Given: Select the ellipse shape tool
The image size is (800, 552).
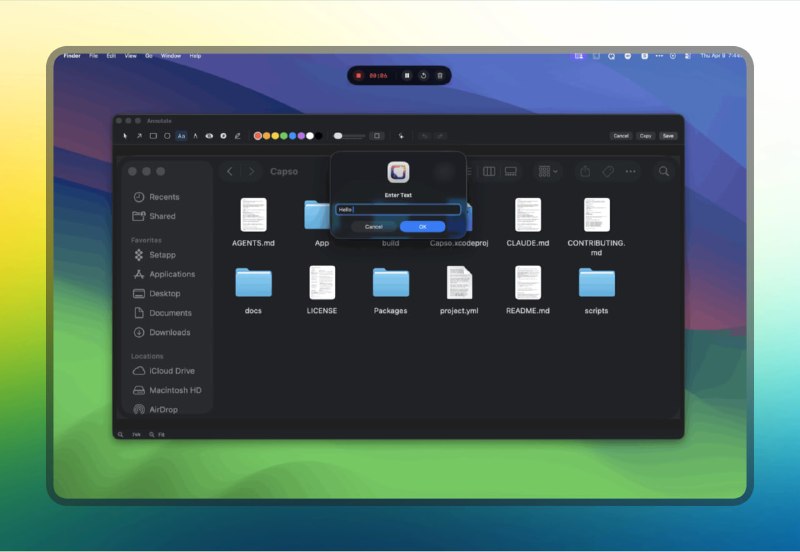Looking at the screenshot, I should [x=167, y=136].
